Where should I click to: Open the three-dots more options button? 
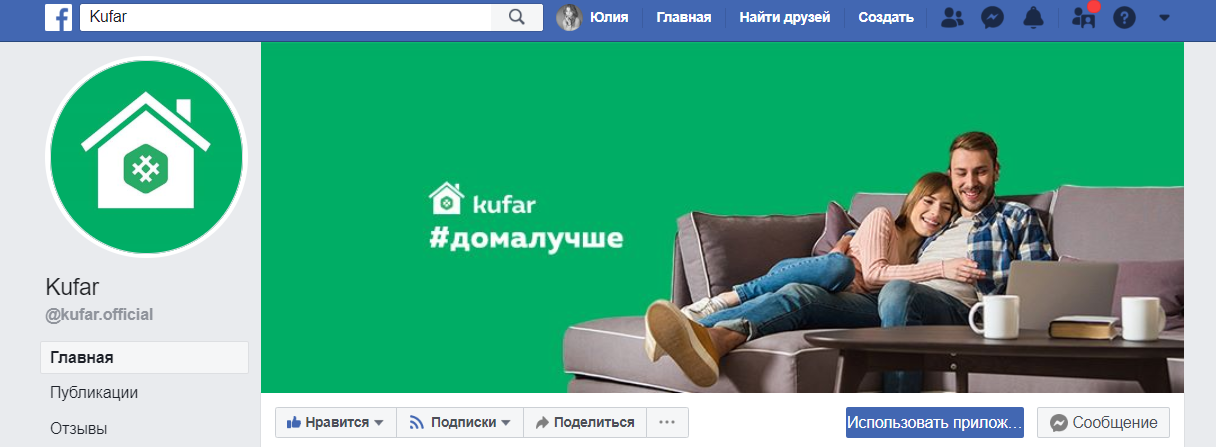pos(667,422)
